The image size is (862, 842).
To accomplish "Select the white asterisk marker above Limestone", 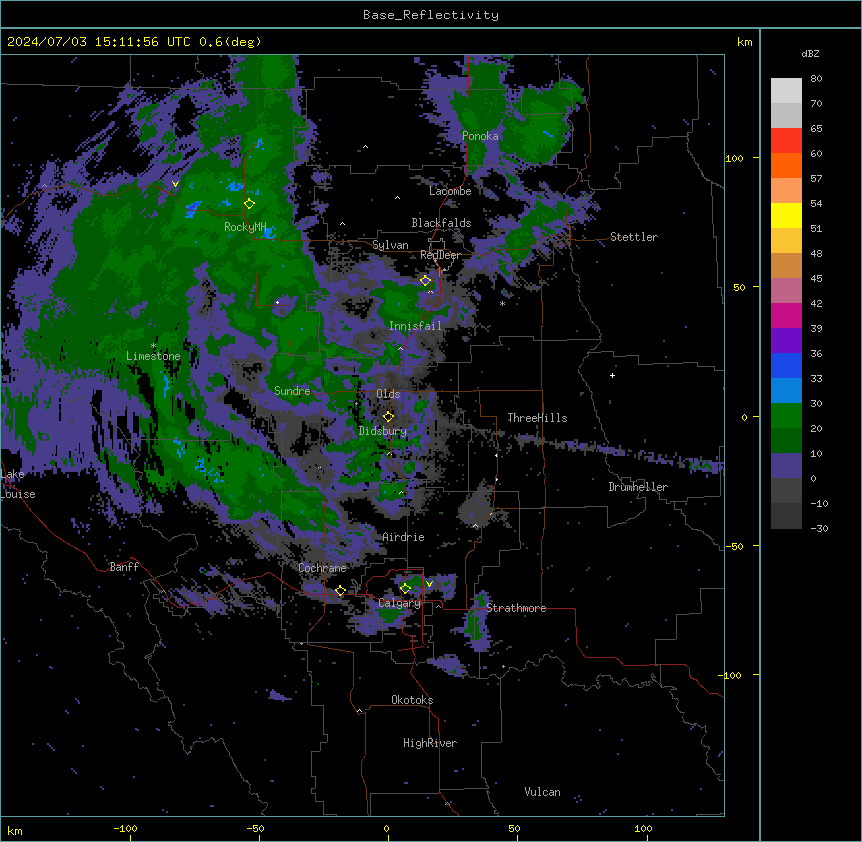I will [x=153, y=346].
